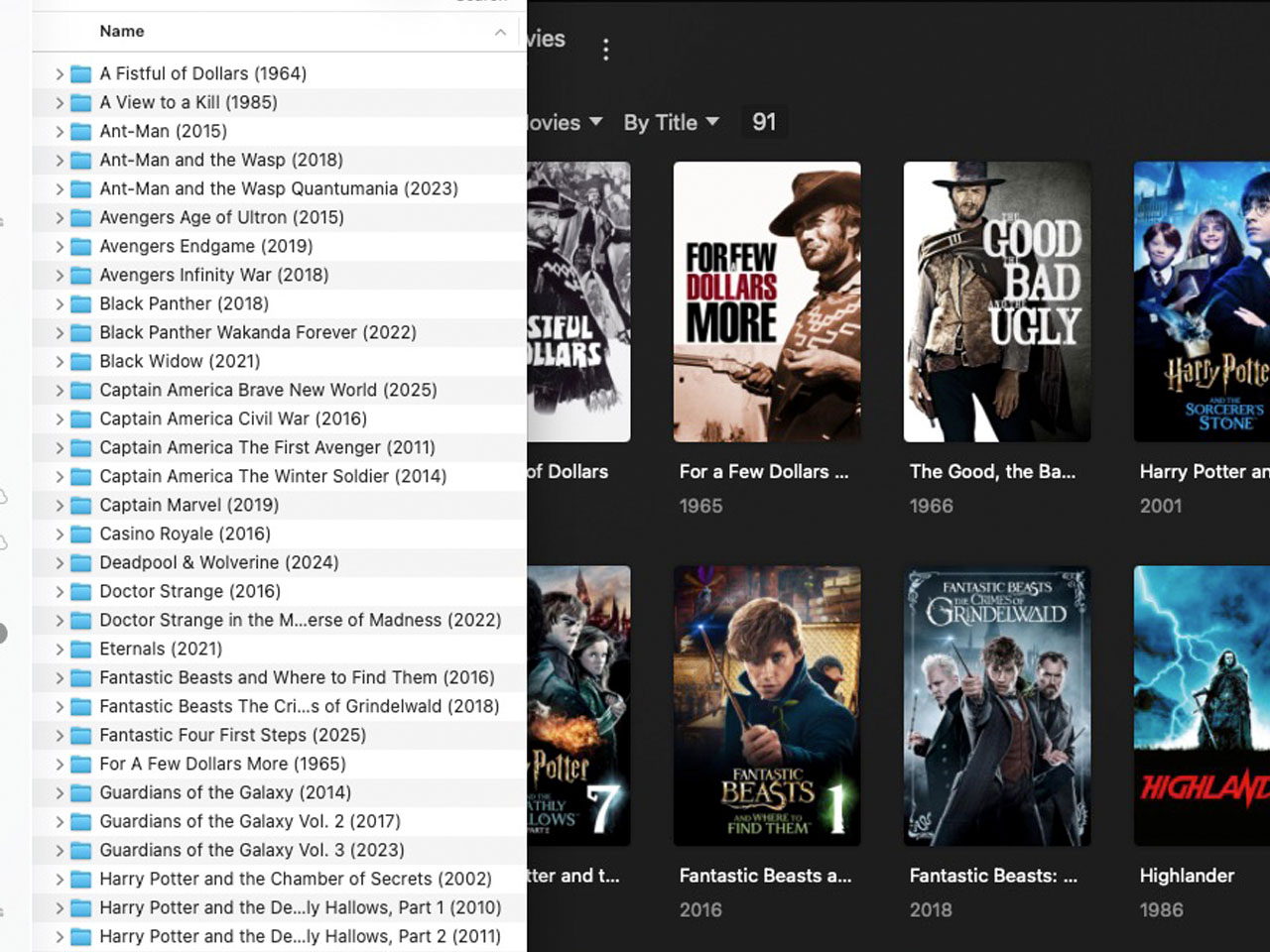Click the 1986 year under Highlander

(x=1161, y=909)
